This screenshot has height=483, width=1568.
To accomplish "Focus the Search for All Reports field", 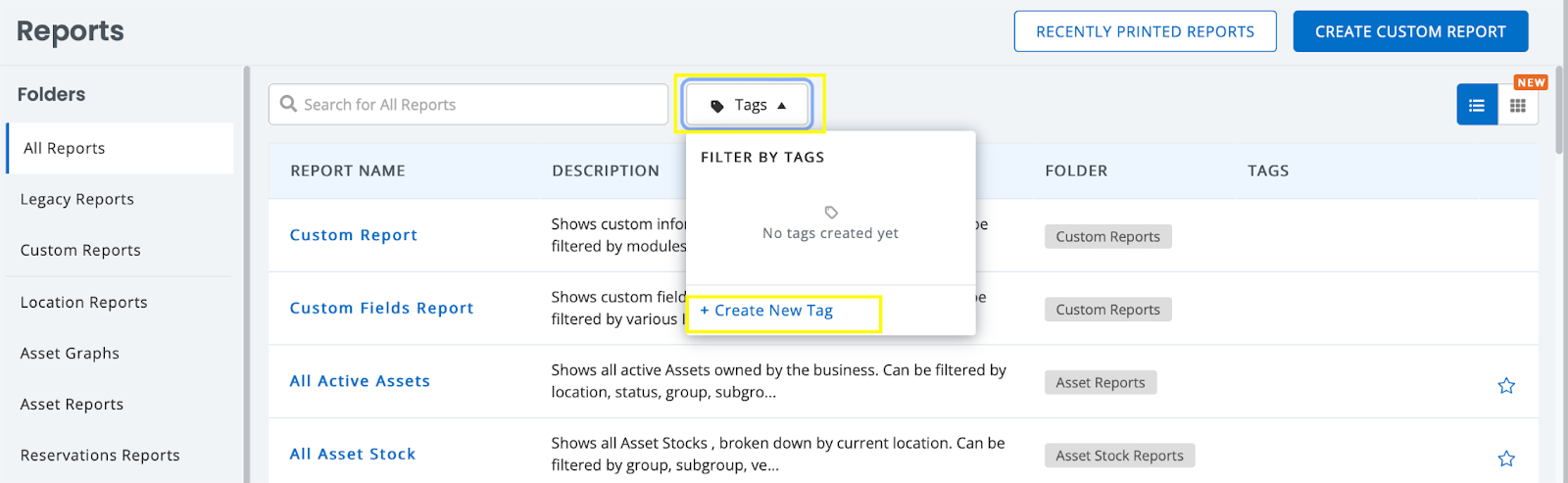I will (x=468, y=104).
